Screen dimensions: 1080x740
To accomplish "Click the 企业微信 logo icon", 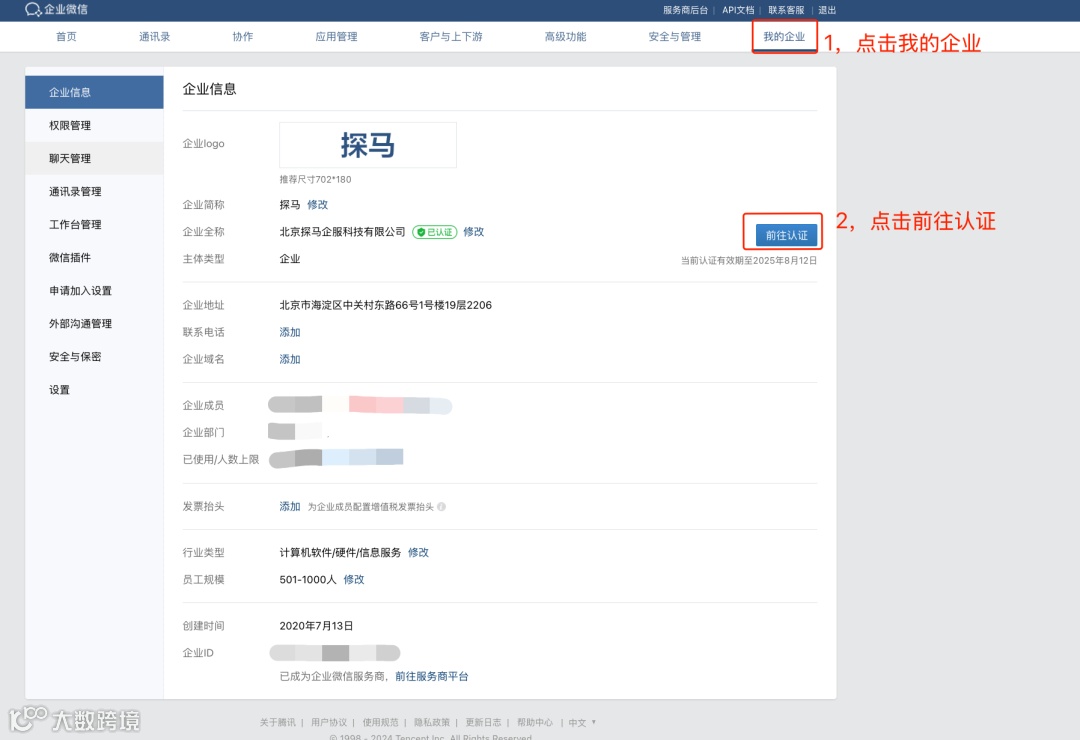I will pos(33,10).
